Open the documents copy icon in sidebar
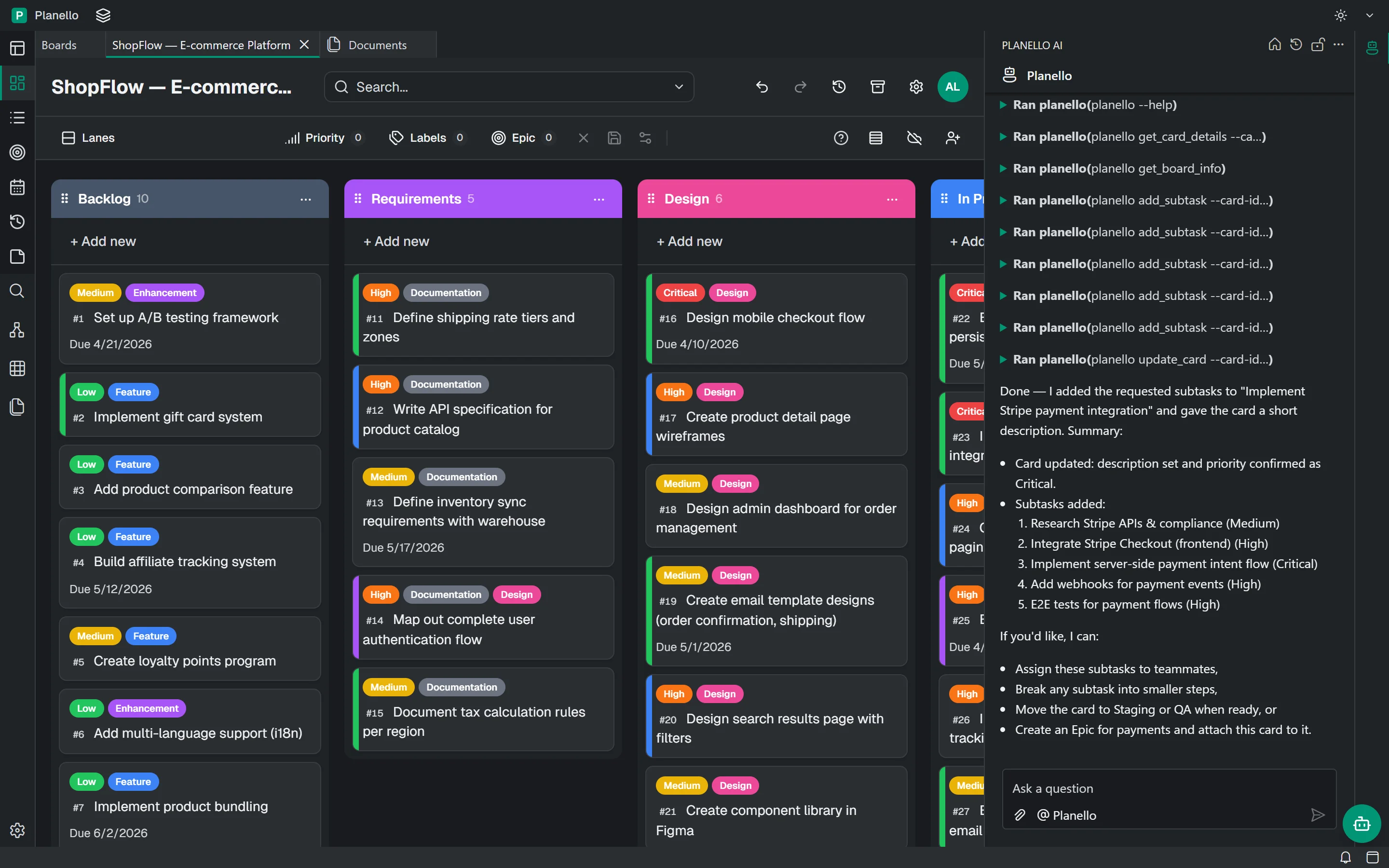Image resolution: width=1389 pixels, height=868 pixels. pos(17,407)
